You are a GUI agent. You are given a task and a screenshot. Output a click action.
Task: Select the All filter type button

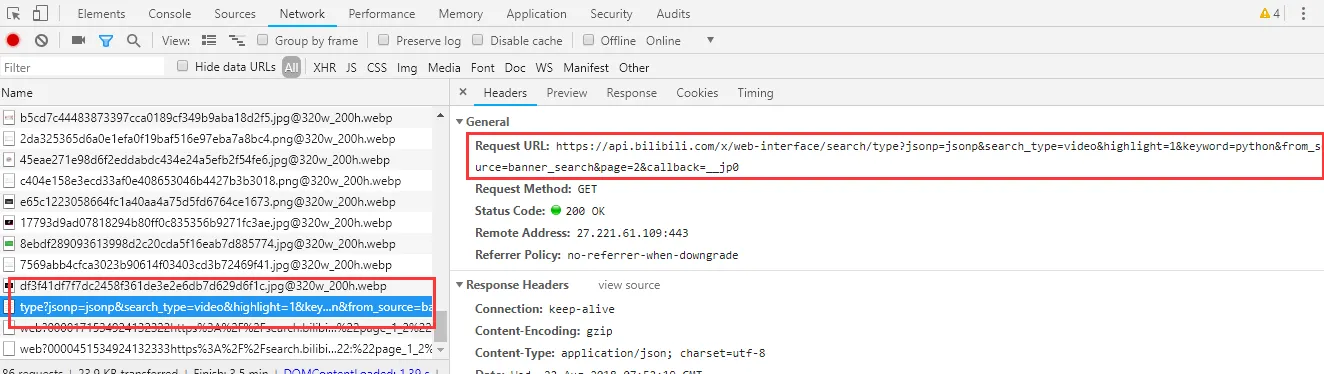point(291,67)
